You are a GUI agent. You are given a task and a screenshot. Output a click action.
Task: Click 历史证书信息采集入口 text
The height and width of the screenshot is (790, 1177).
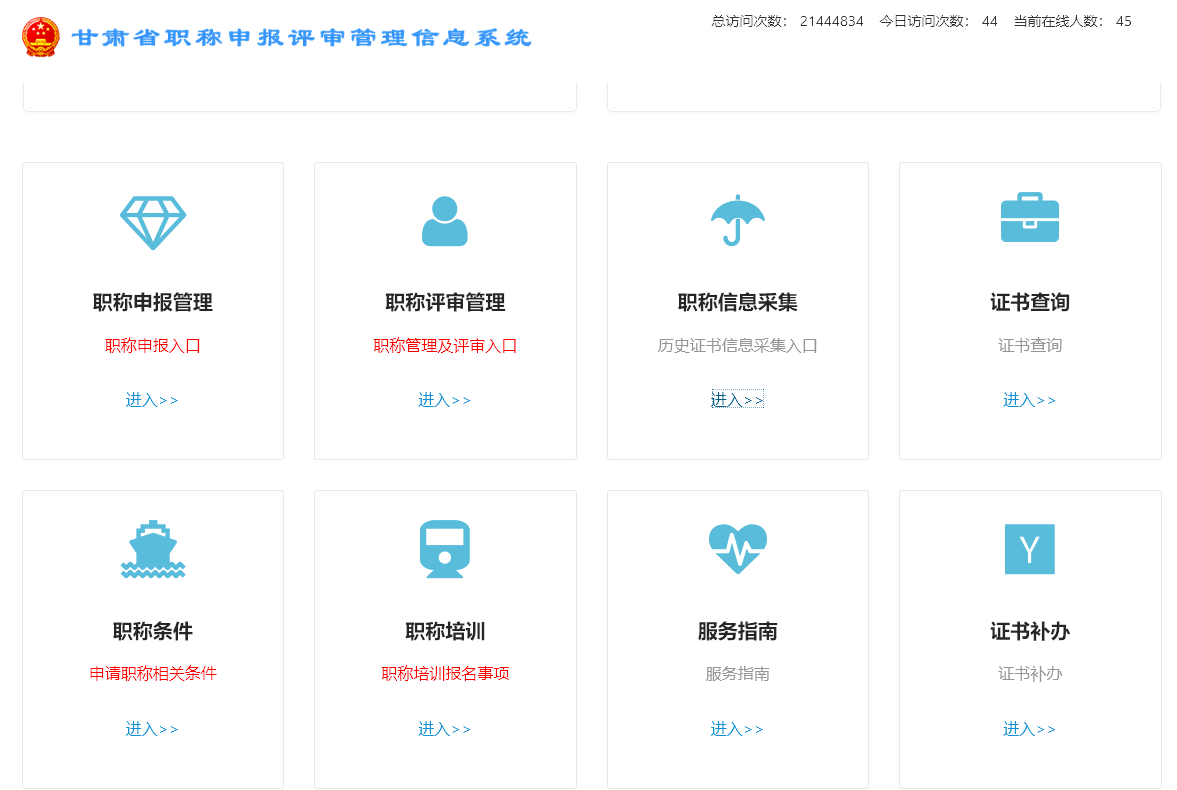pos(737,346)
